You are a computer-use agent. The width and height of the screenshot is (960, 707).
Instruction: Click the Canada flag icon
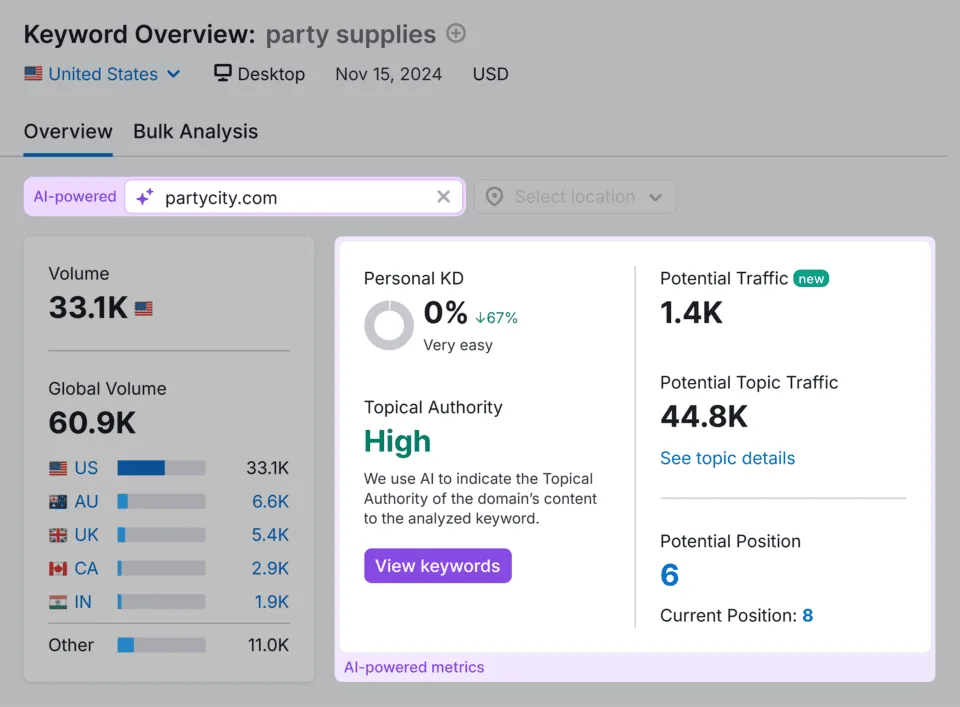tap(58, 569)
